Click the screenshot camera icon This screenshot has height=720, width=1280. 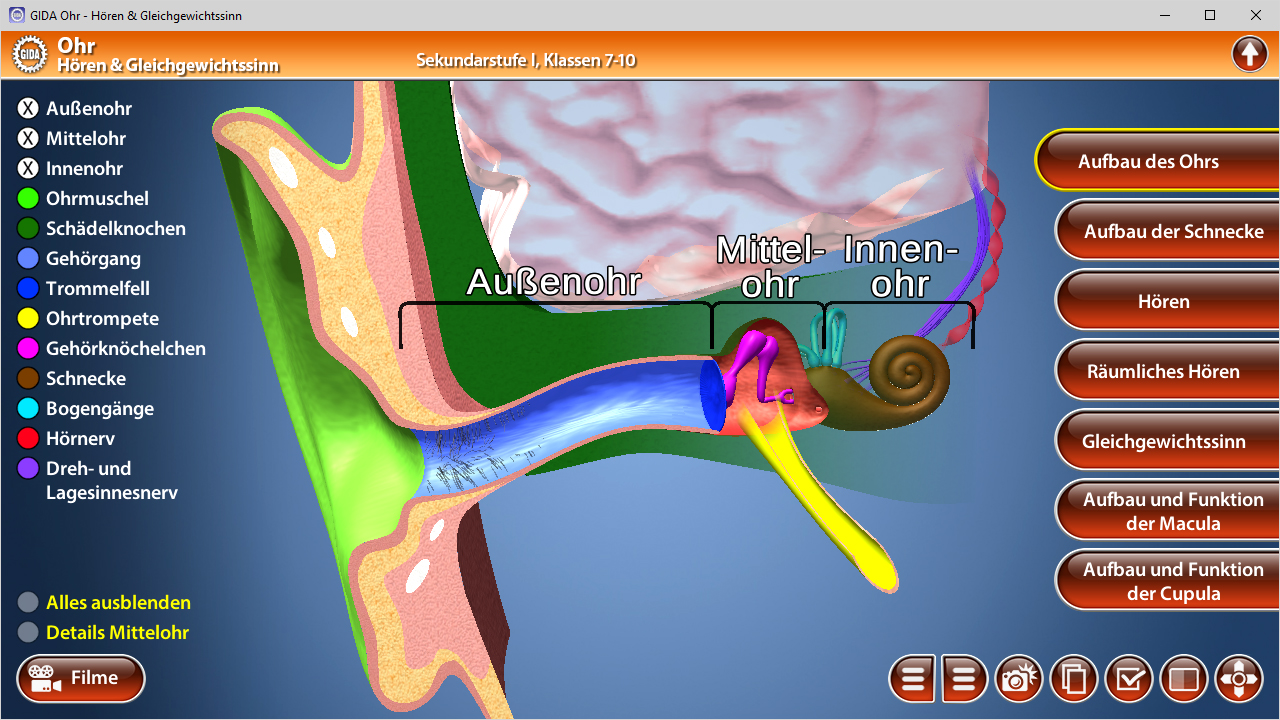1018,680
